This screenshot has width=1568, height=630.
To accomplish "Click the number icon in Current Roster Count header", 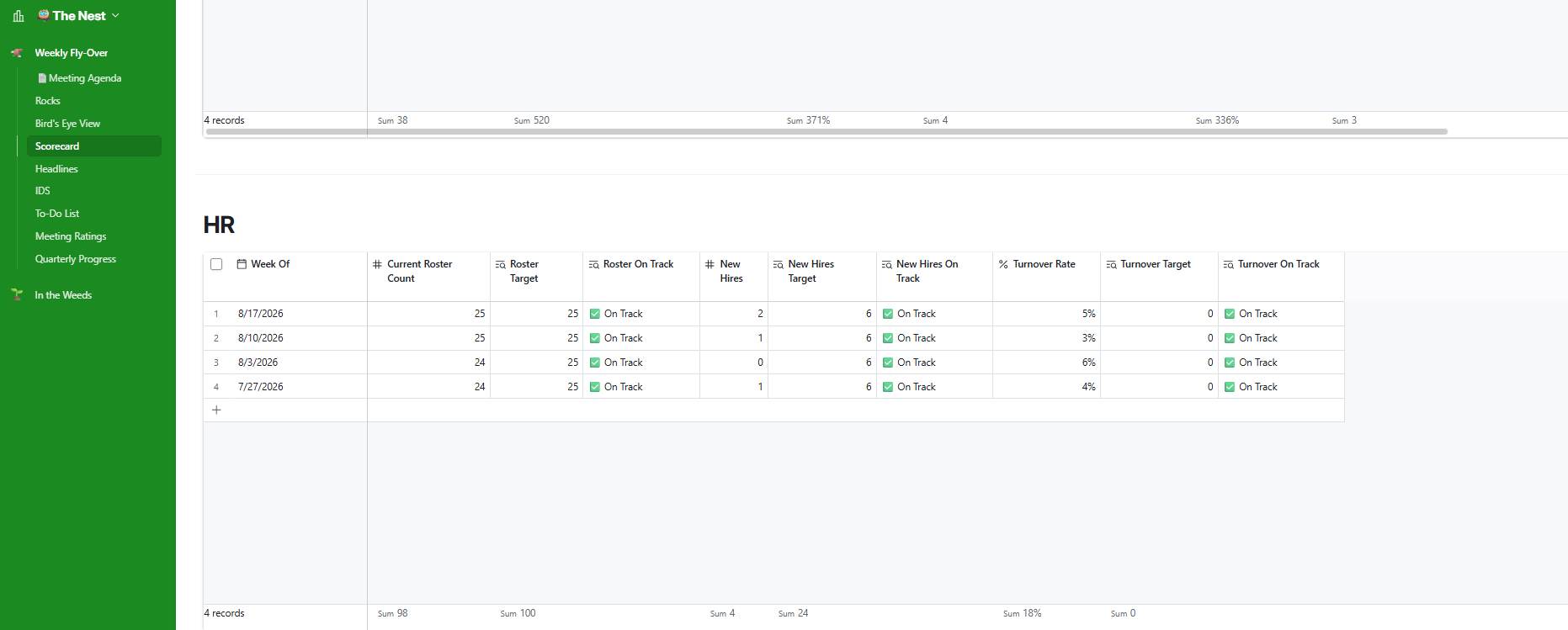I will click(378, 264).
